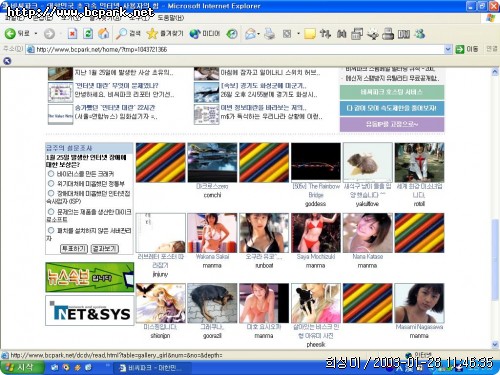Open the Mail button dropdown arrow

coord(259,34)
